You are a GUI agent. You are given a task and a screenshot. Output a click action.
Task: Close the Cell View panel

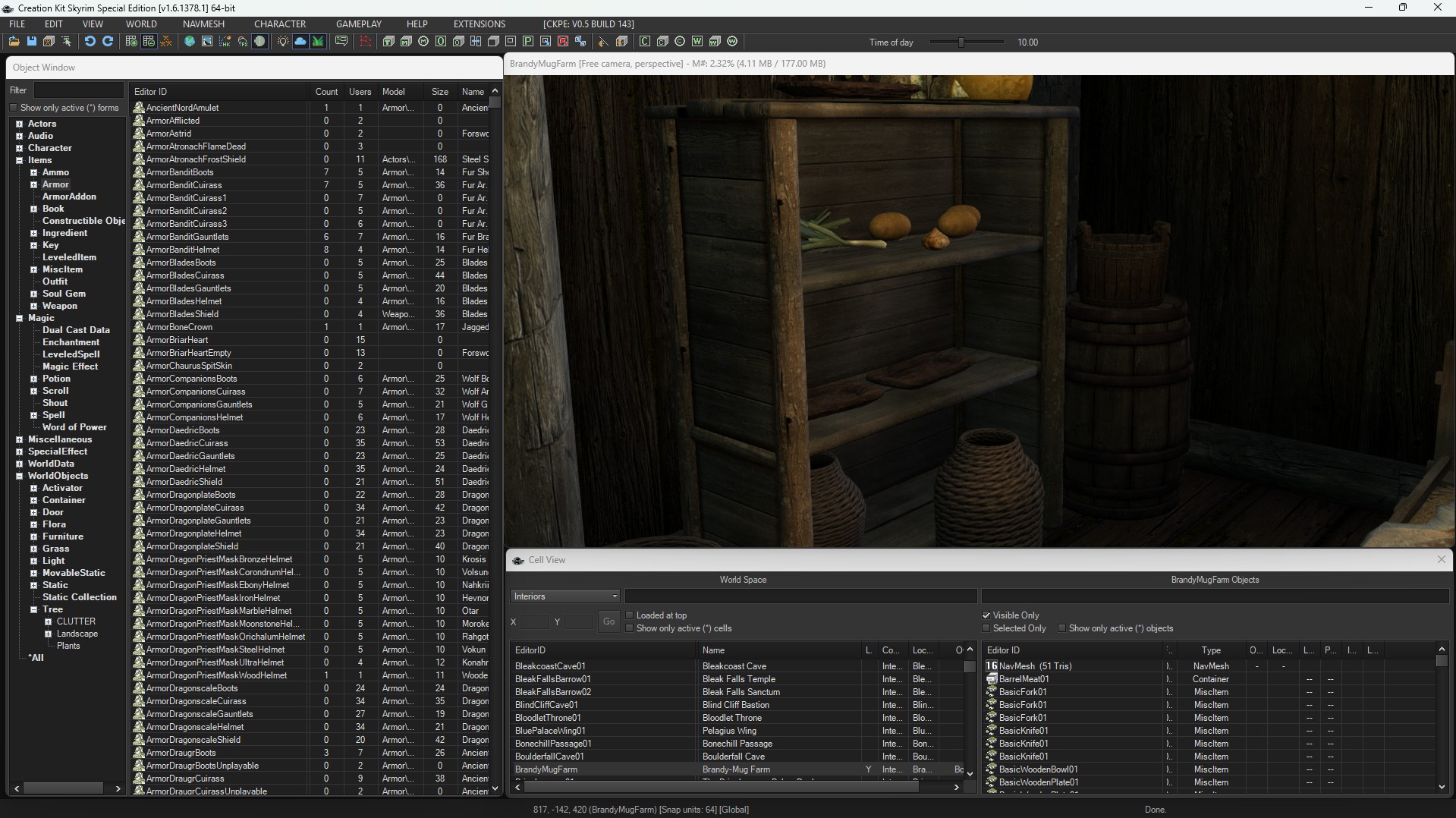[1441, 559]
